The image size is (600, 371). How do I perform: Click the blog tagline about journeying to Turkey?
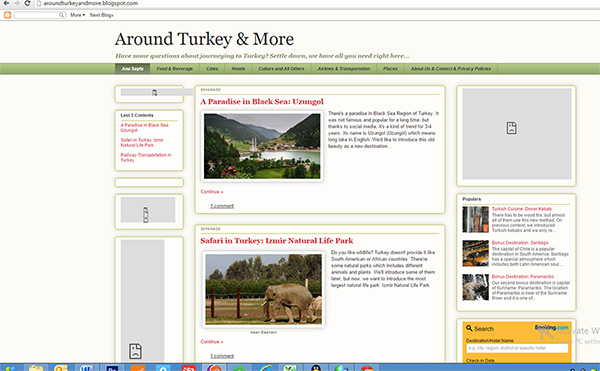point(262,56)
